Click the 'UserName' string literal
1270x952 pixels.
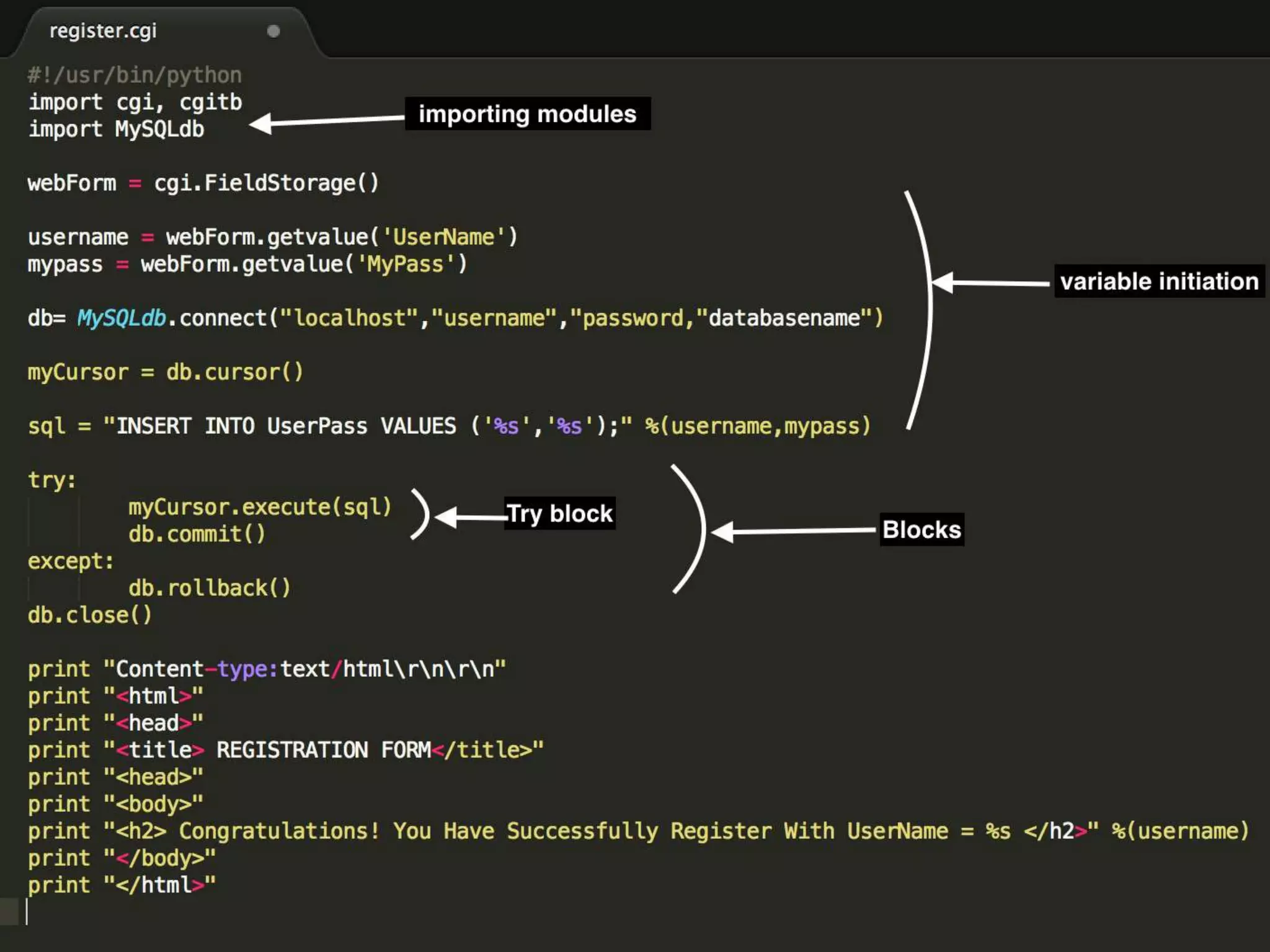[443, 237]
